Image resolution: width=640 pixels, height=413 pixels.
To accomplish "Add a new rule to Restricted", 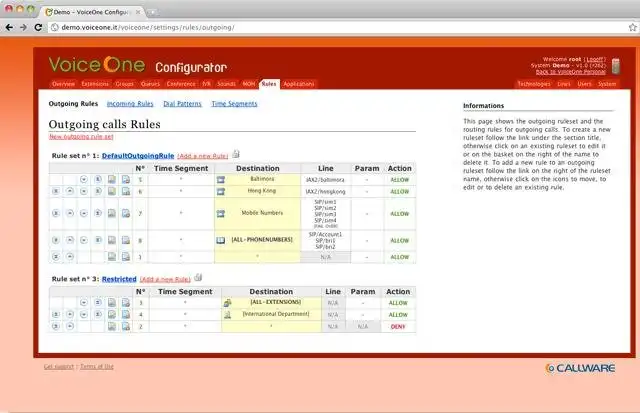I will pos(165,280).
